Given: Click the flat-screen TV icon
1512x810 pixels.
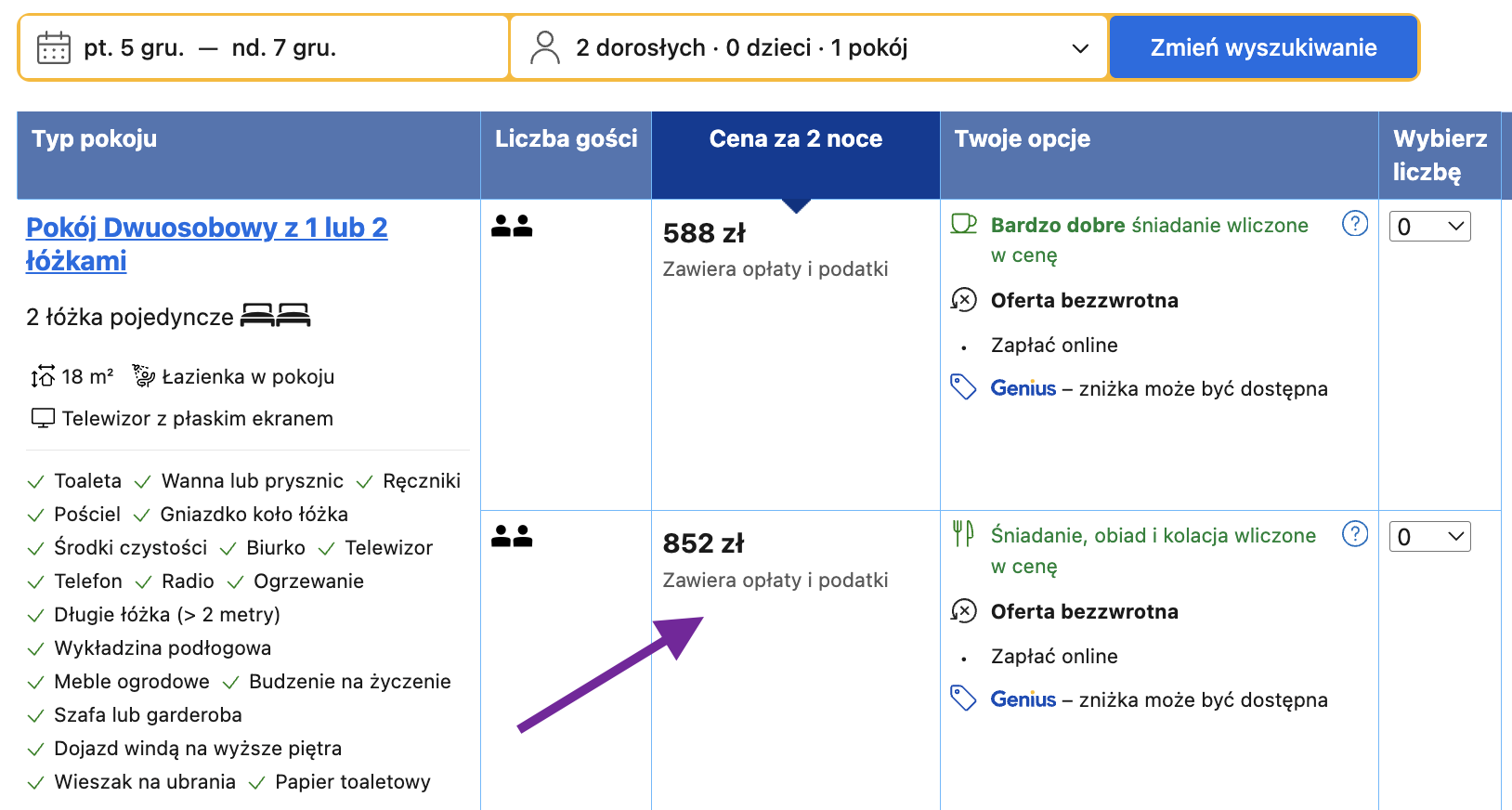Looking at the screenshot, I should pyautogui.click(x=43, y=418).
